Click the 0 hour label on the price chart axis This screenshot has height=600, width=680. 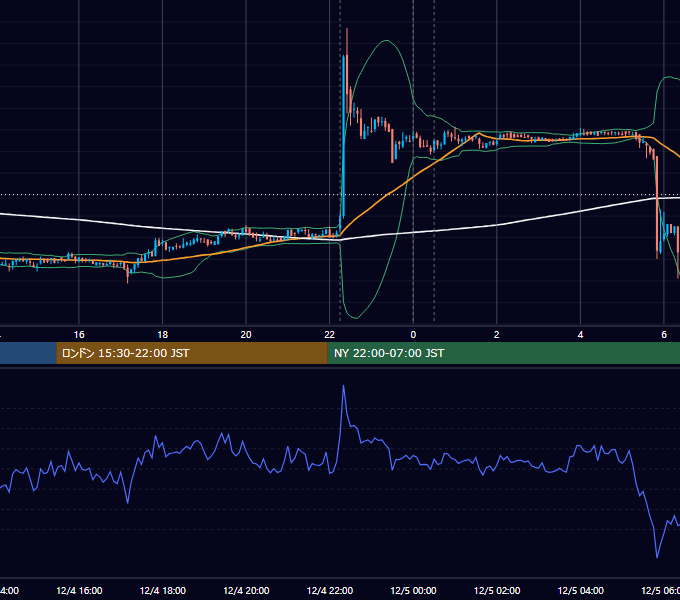(413, 335)
